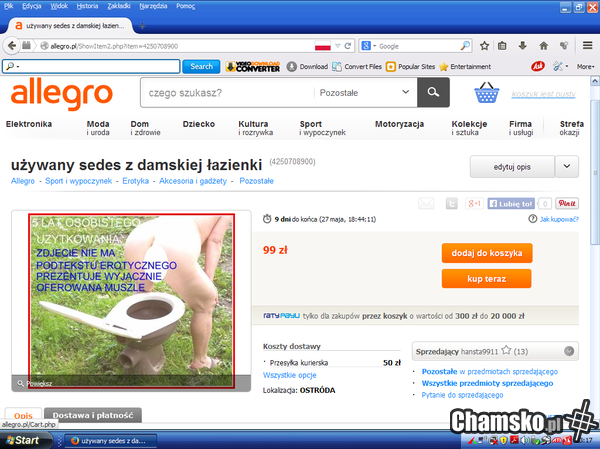Click the Google +1 share icon
This screenshot has height=449, width=600.
pos(475,203)
